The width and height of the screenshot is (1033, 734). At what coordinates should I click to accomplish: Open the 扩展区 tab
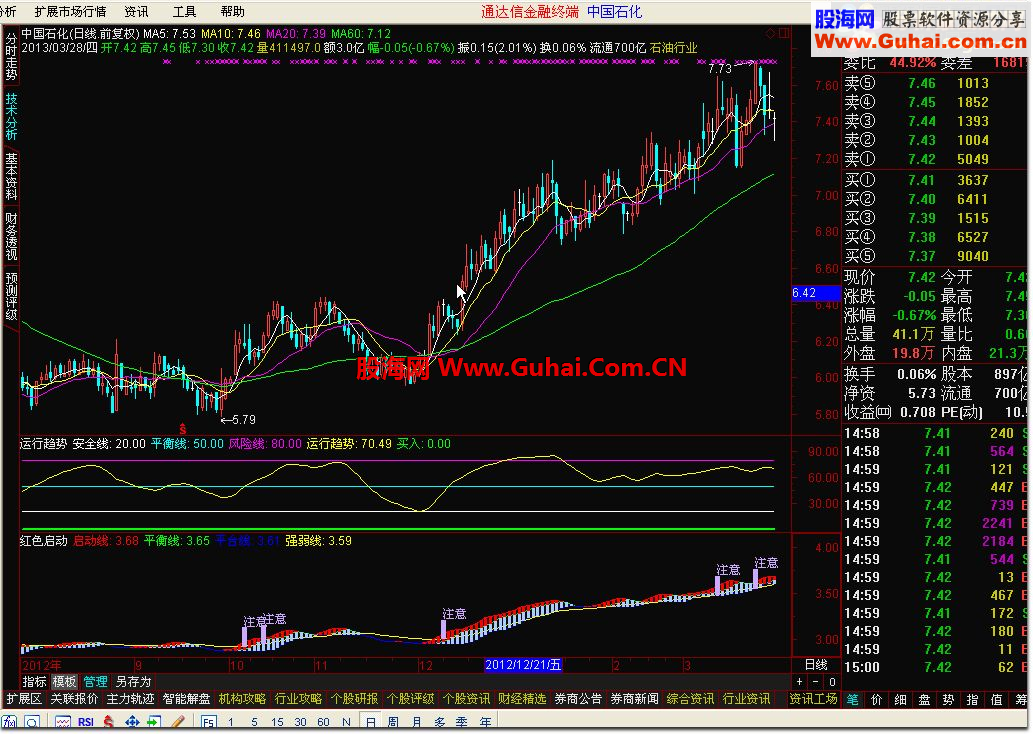(24, 699)
